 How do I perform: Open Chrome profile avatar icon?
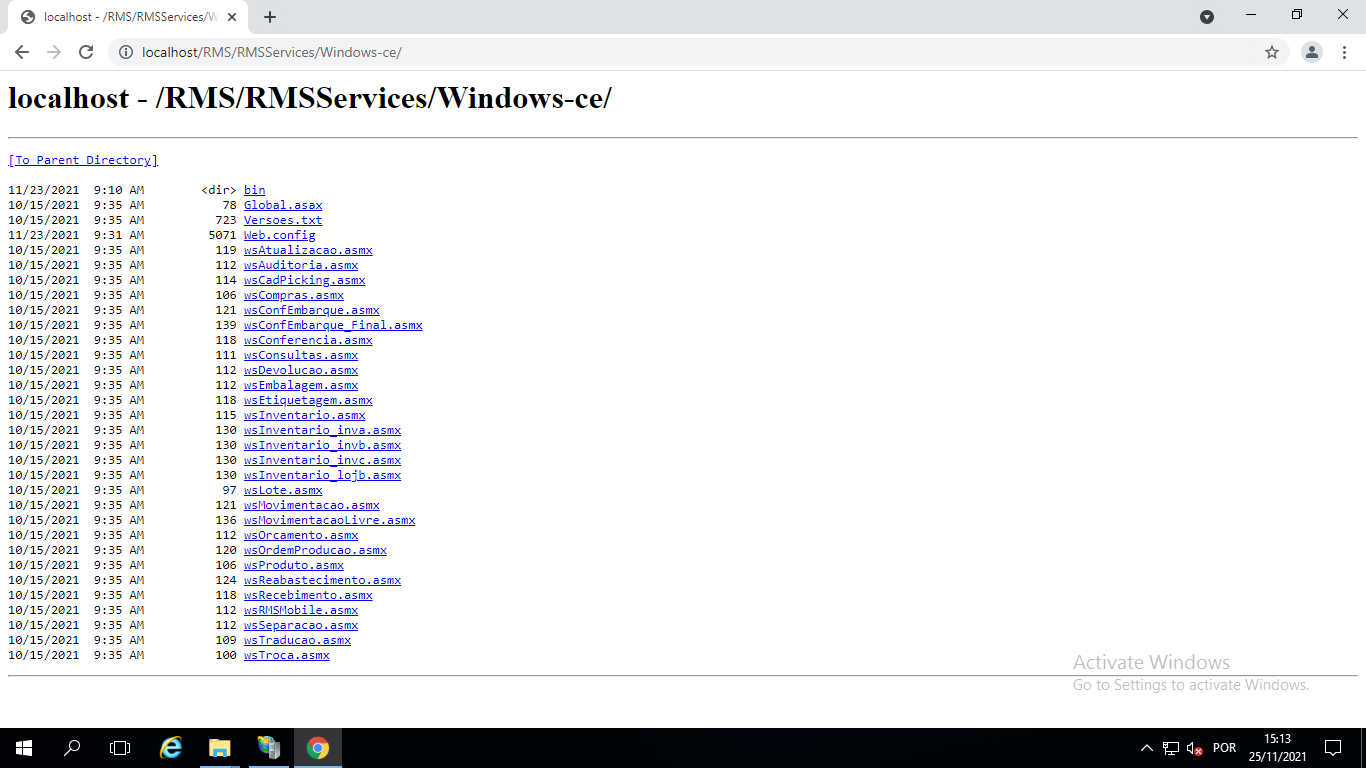coord(1312,52)
